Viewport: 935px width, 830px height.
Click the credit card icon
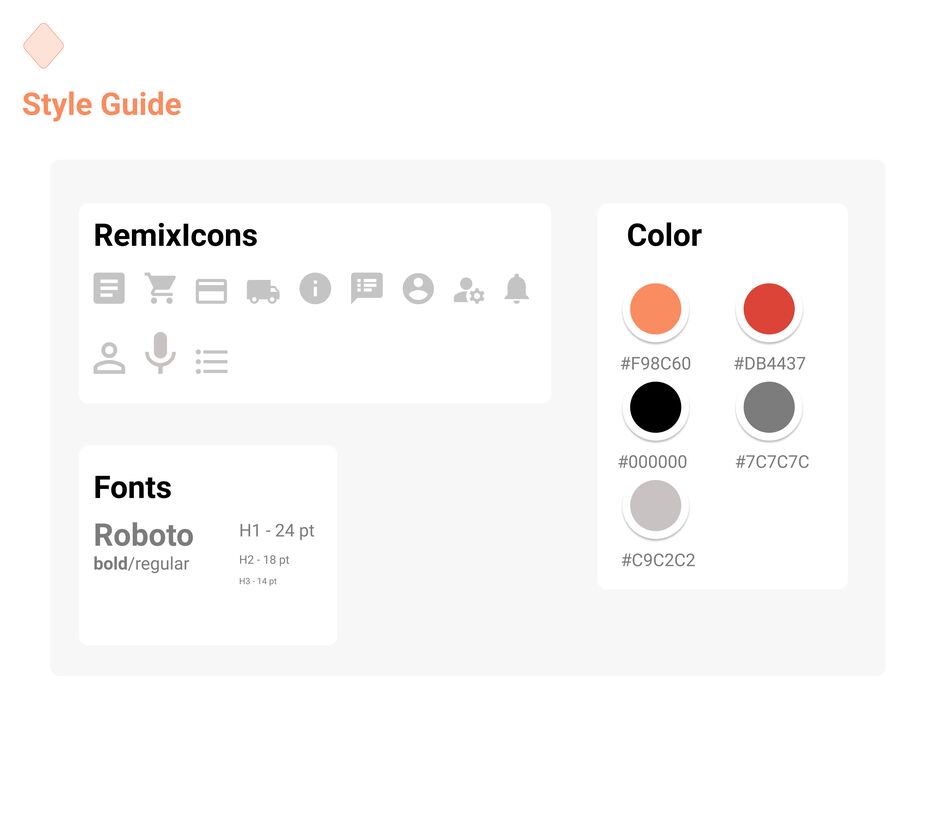pyautogui.click(x=211, y=292)
